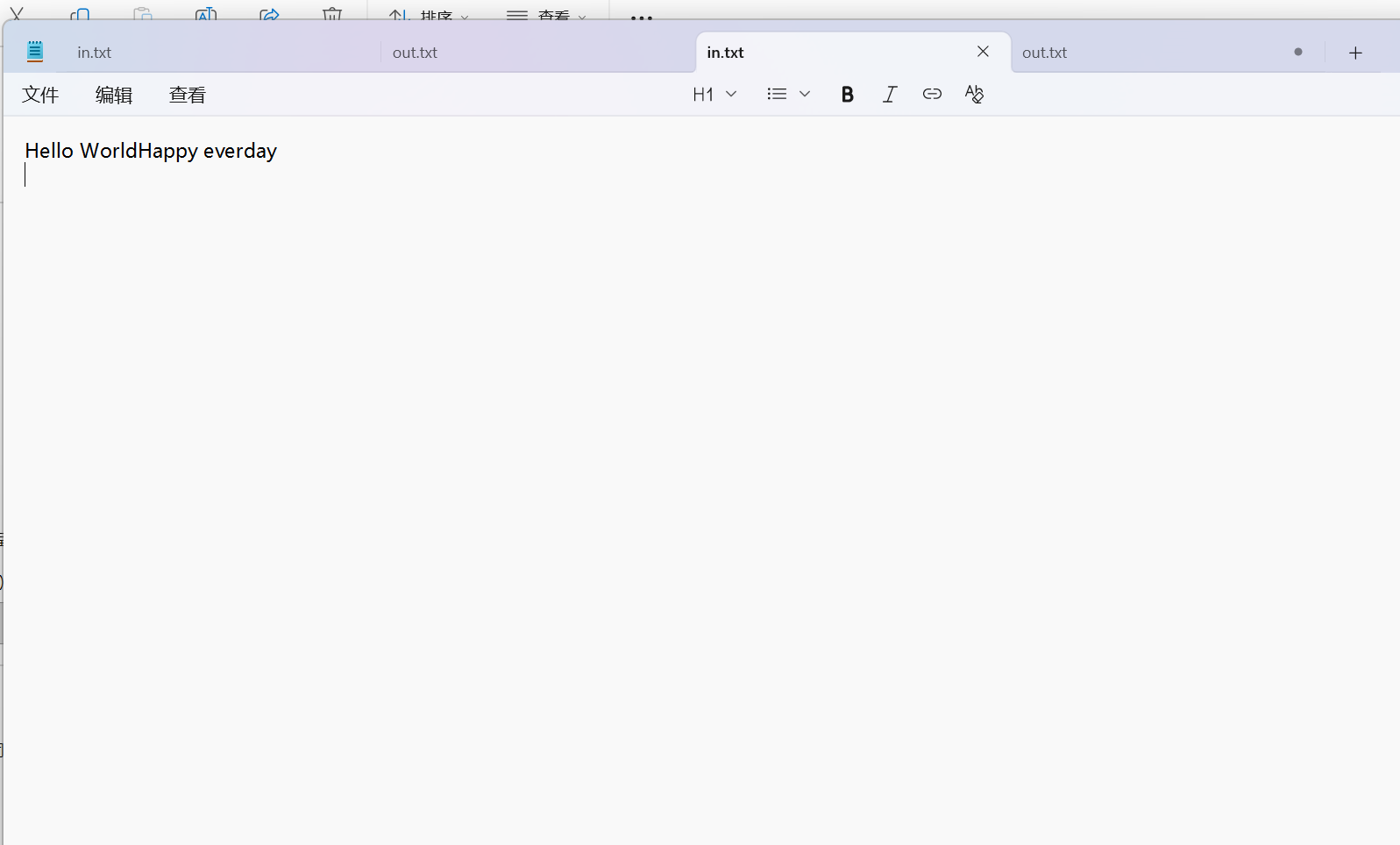Click the unsaved dot on out.txt tab
The height and width of the screenshot is (845, 1400).
(1298, 52)
